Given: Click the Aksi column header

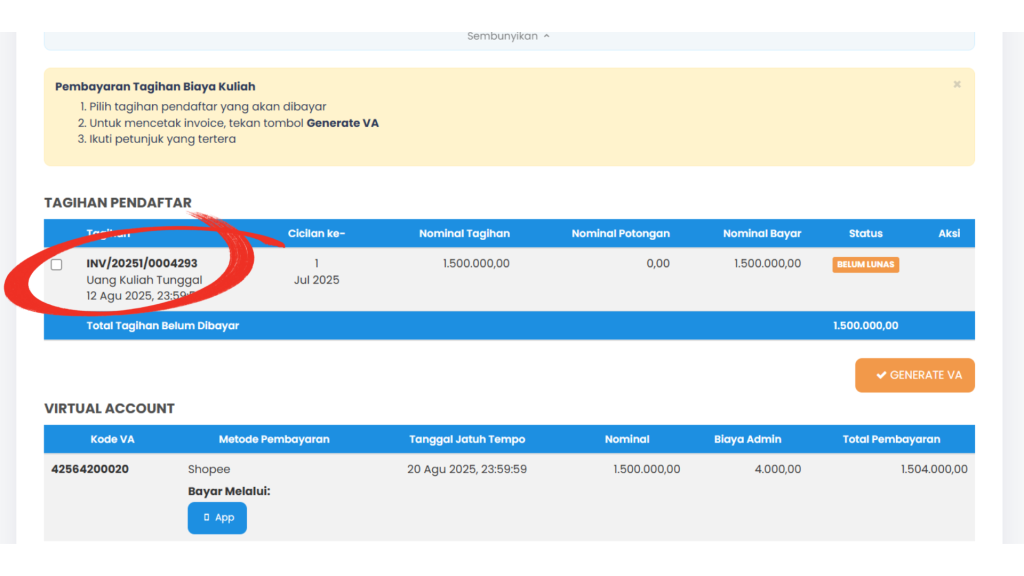Looking at the screenshot, I should [x=949, y=233].
